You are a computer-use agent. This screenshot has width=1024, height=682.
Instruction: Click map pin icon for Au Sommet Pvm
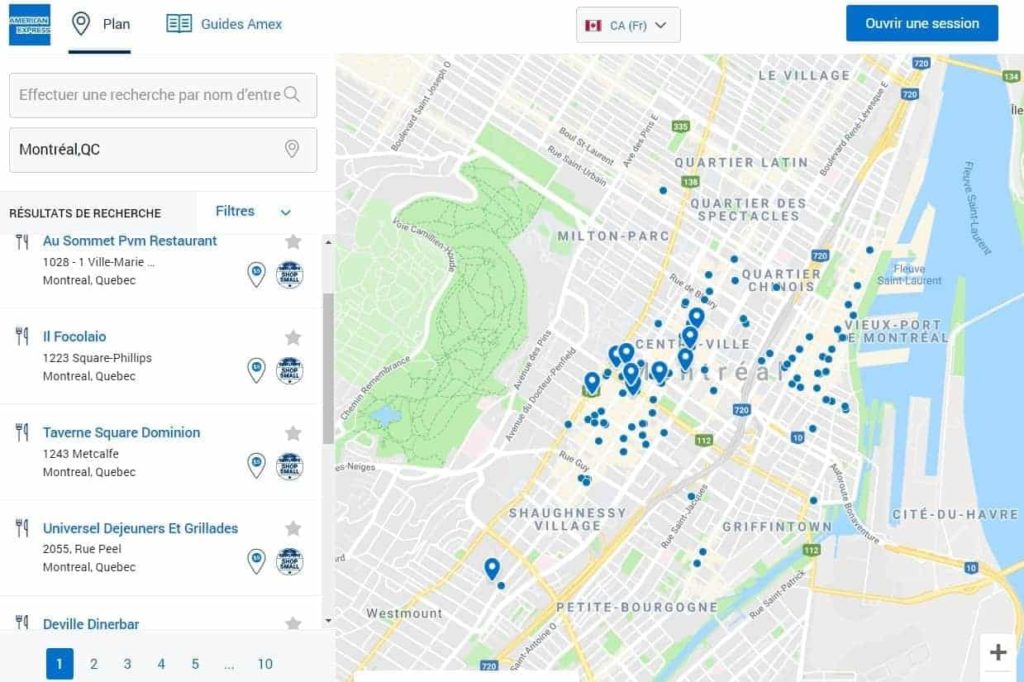[x=256, y=275]
